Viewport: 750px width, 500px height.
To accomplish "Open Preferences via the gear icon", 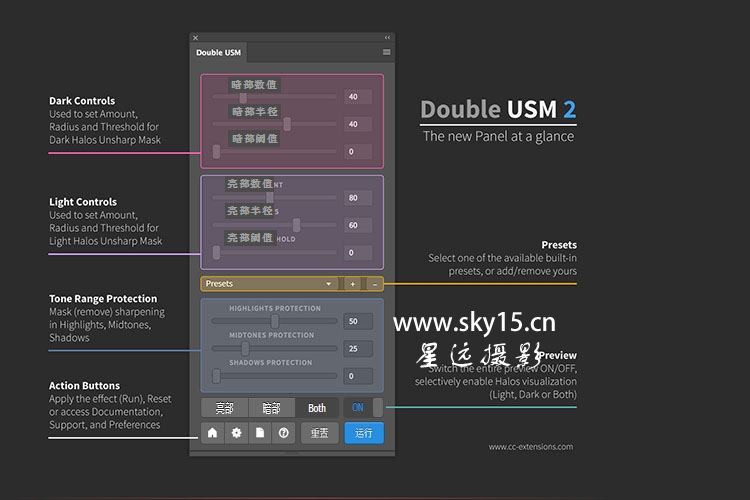I will tap(236, 433).
